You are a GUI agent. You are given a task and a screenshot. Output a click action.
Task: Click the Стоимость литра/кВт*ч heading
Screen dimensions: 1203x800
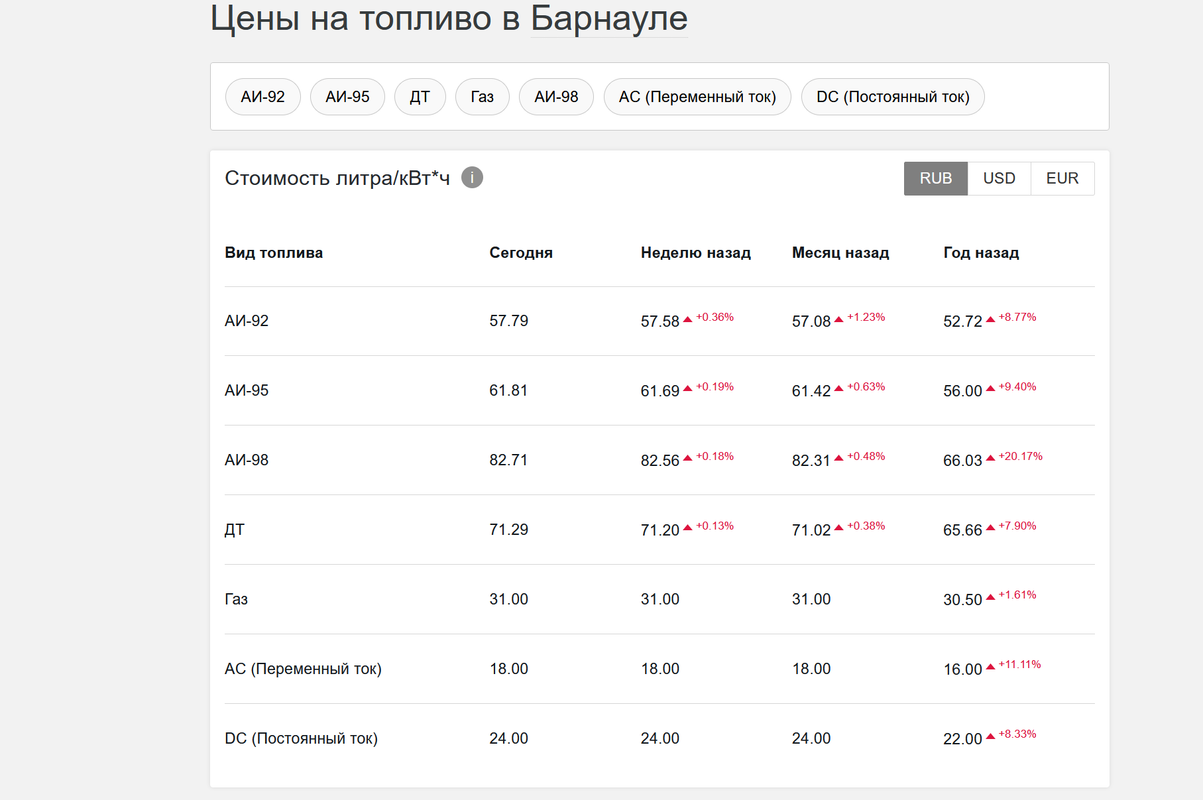pos(337,178)
